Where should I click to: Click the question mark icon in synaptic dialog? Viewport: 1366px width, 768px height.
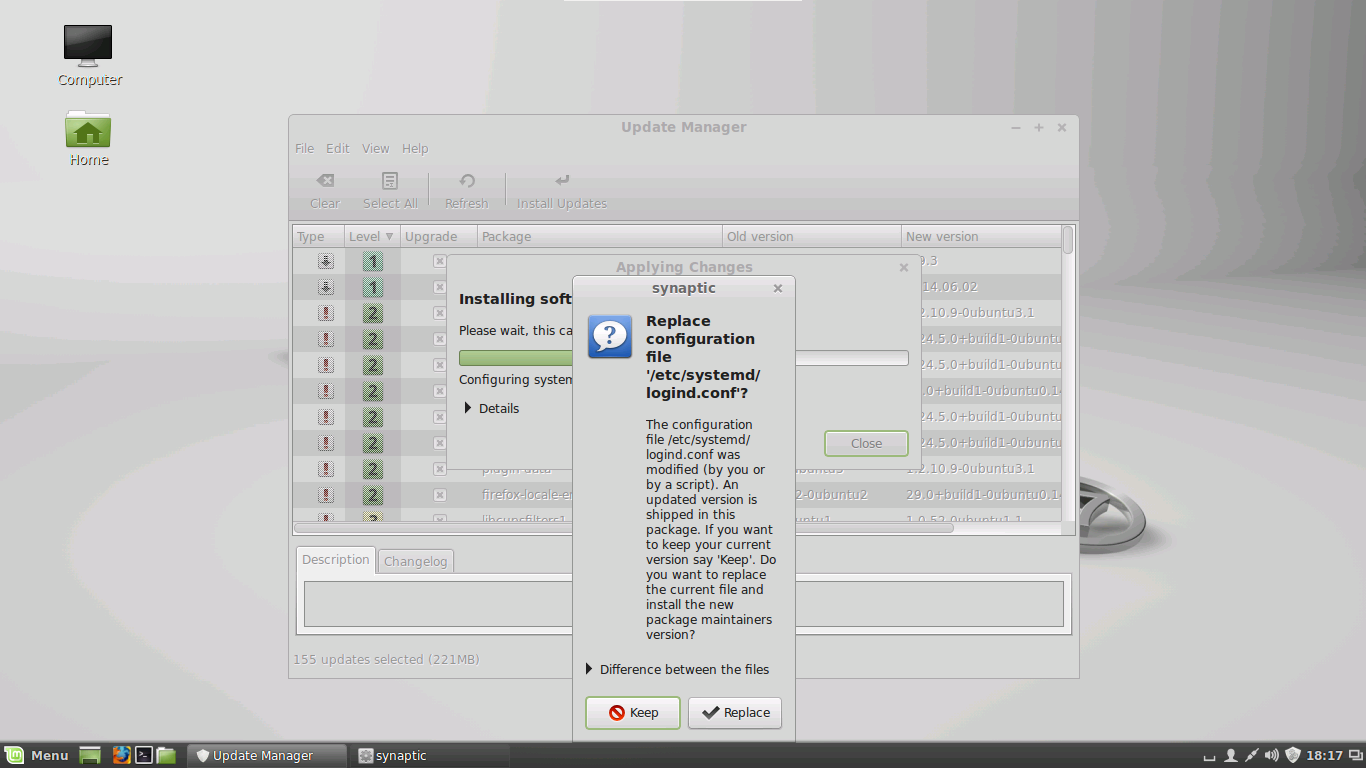(609, 336)
